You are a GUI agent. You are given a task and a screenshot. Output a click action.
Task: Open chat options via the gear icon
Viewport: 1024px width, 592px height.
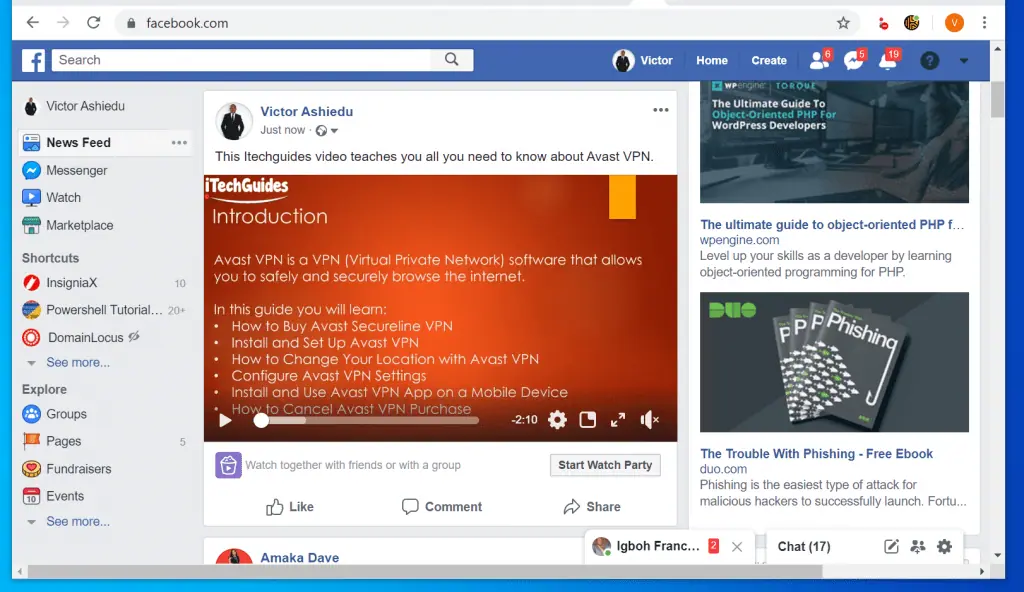click(x=942, y=546)
